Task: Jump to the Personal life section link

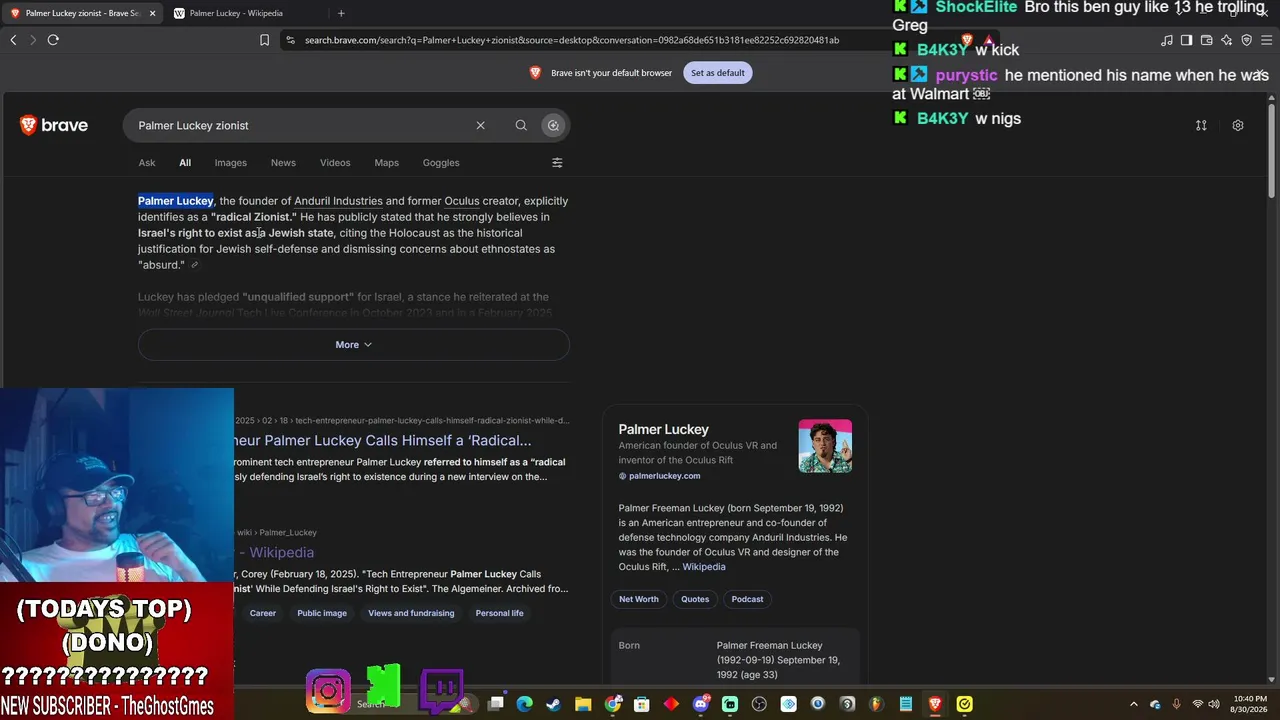Action: 499,613
